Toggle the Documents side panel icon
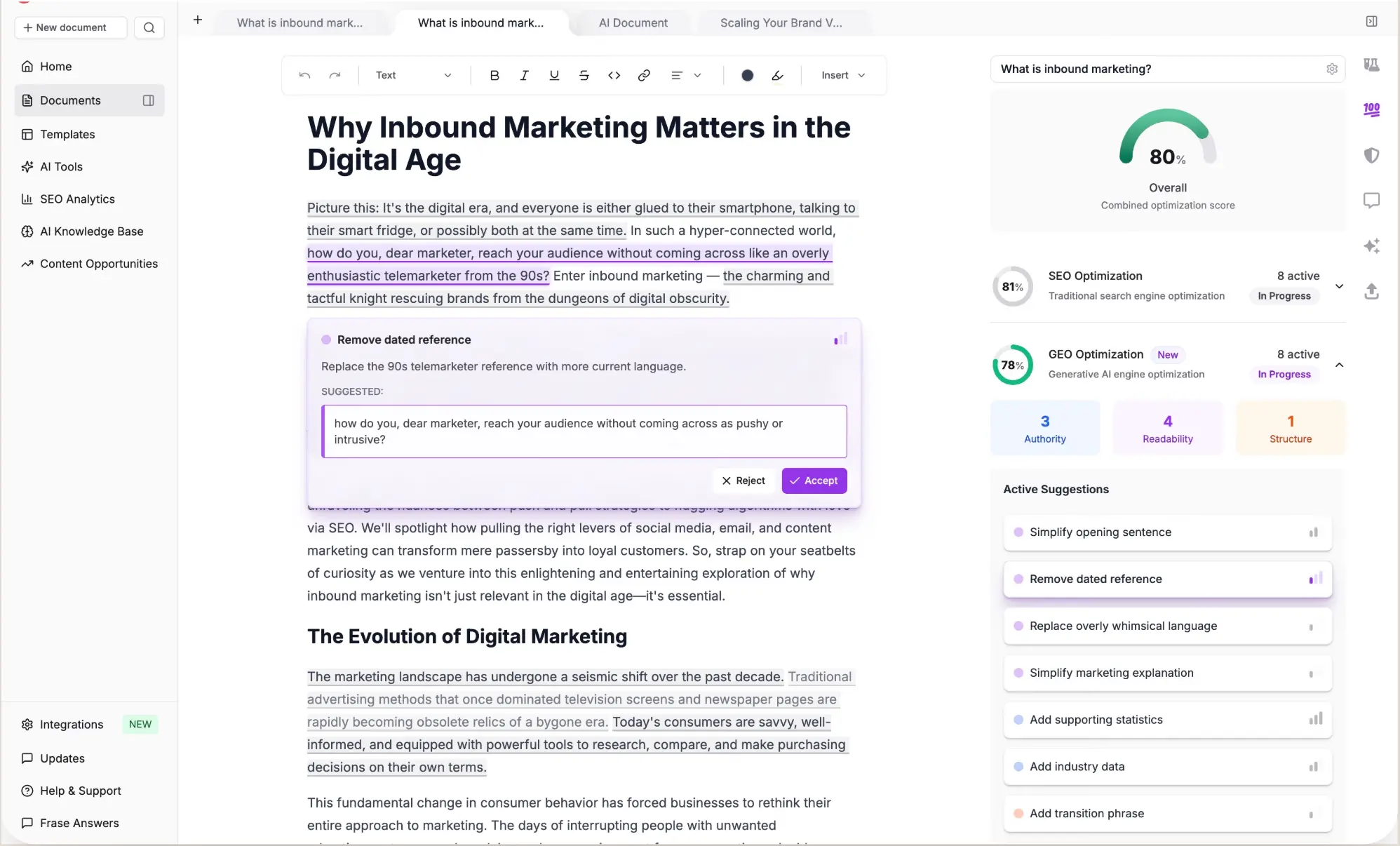 tap(148, 100)
